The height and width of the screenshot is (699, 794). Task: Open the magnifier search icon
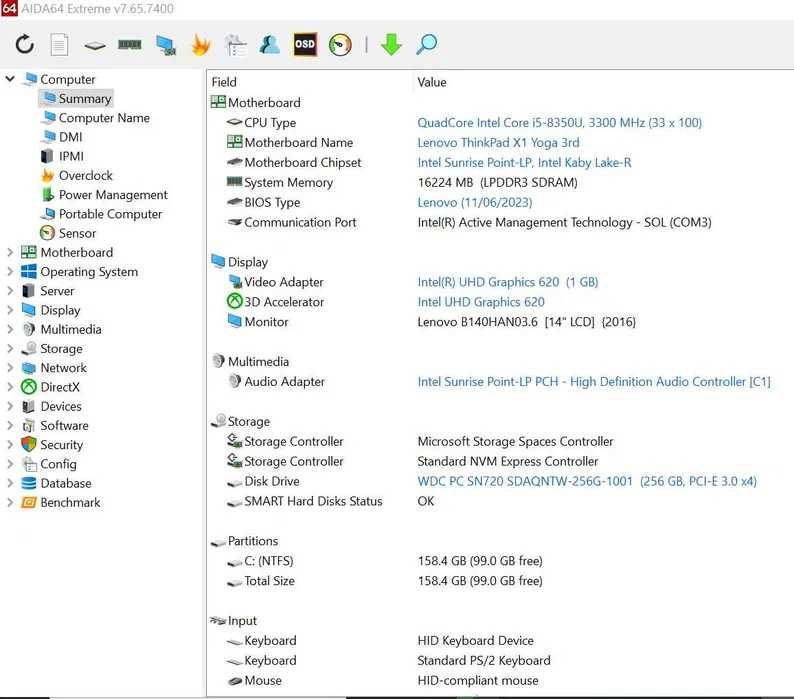point(426,45)
